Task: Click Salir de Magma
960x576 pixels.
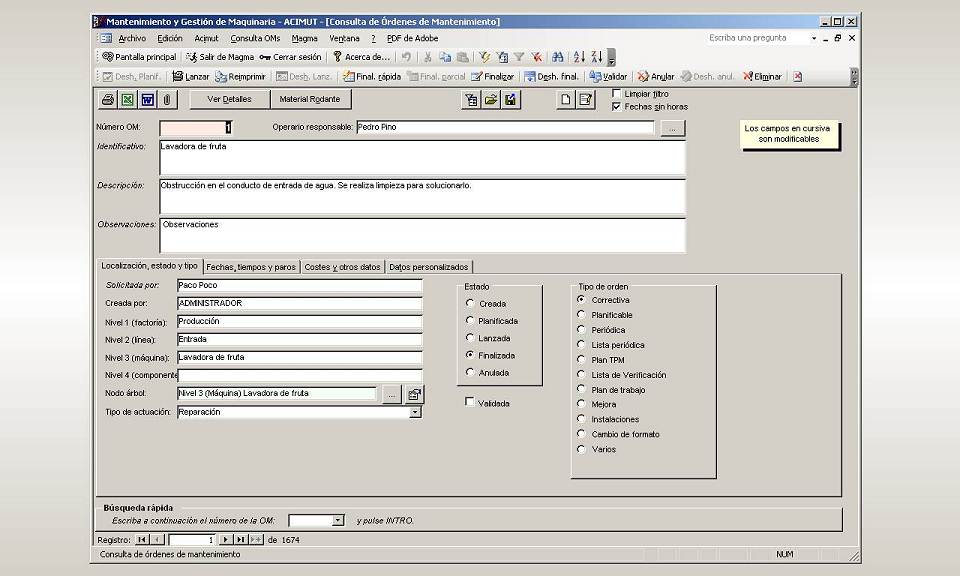Action: point(220,57)
